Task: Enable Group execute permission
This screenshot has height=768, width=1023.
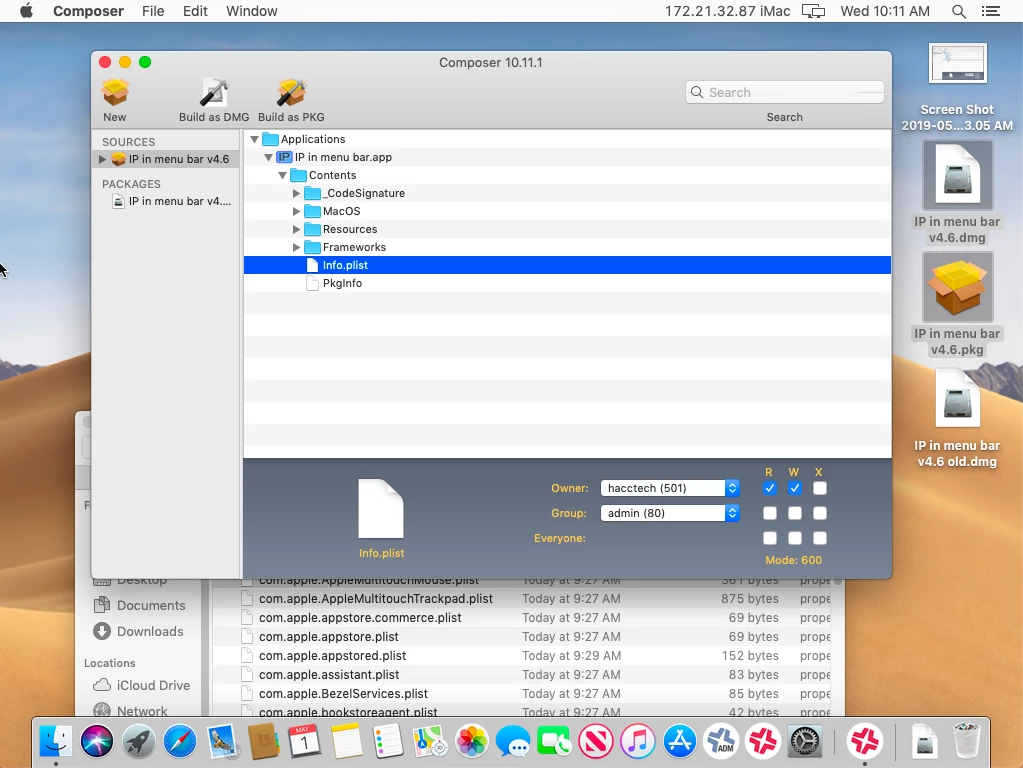Action: [x=819, y=513]
